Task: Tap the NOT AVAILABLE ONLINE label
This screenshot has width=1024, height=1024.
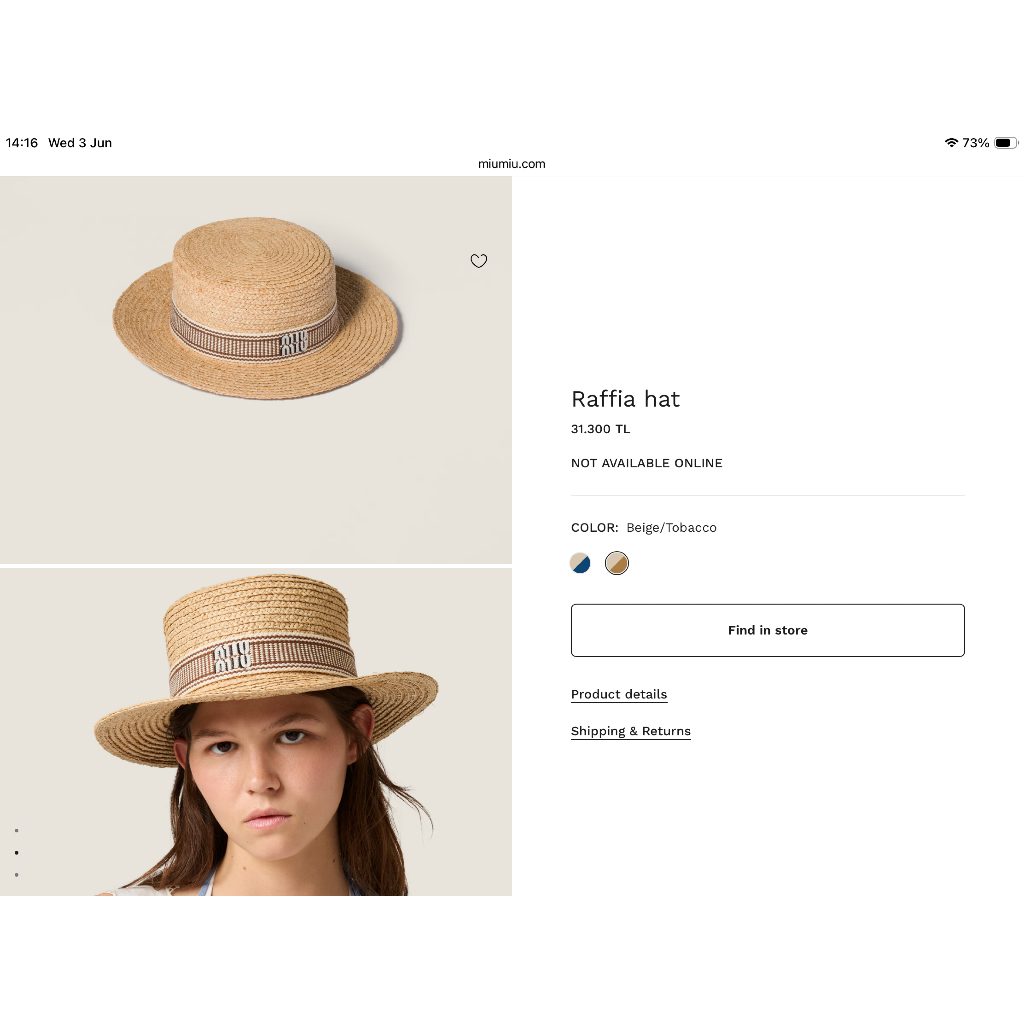Action: (x=647, y=463)
